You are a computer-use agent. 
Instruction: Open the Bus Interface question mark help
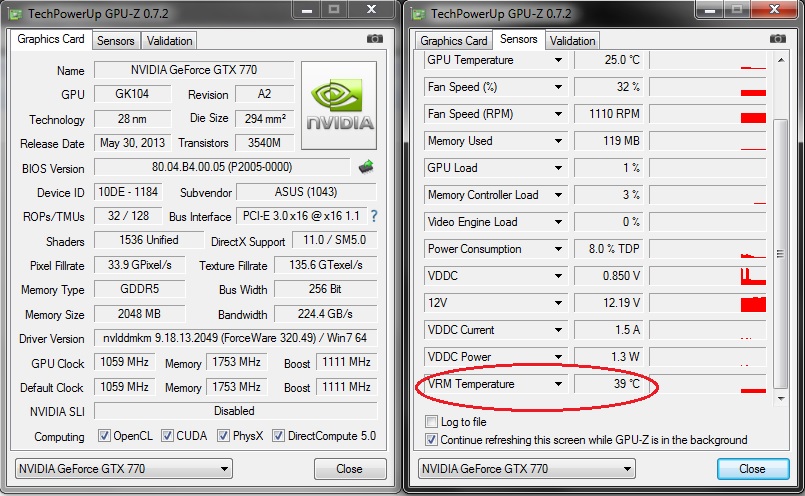pos(374,216)
